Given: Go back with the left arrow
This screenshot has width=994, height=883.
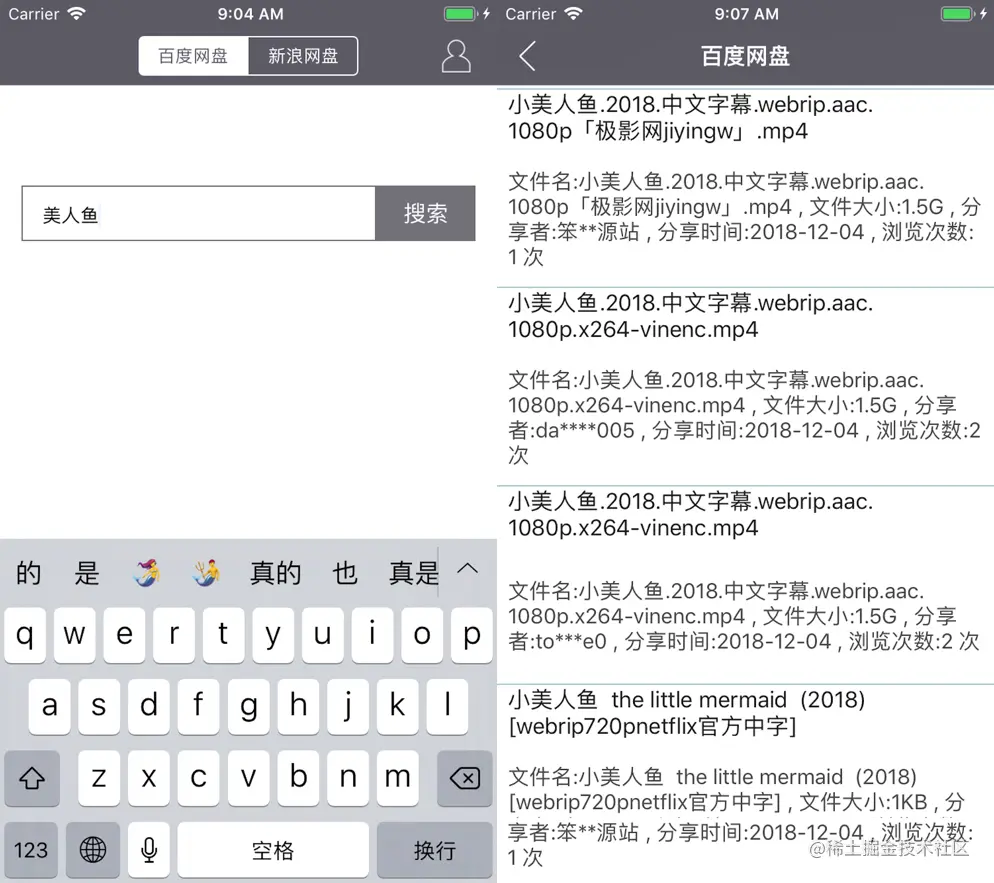Looking at the screenshot, I should click(527, 56).
